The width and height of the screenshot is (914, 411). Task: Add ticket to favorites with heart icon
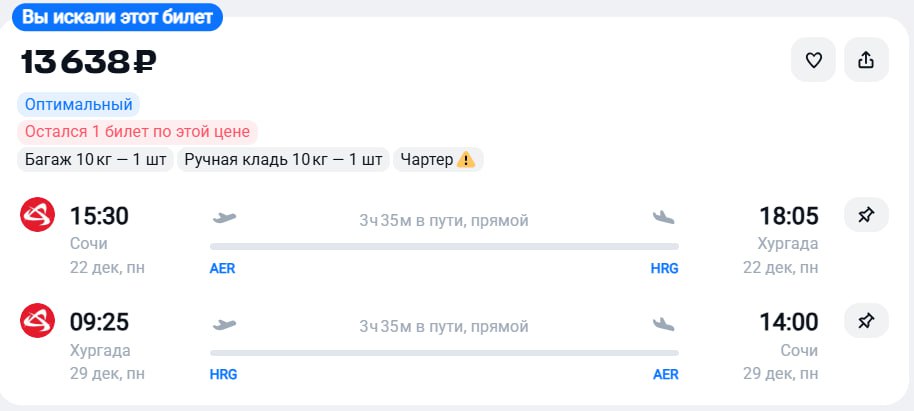click(813, 61)
